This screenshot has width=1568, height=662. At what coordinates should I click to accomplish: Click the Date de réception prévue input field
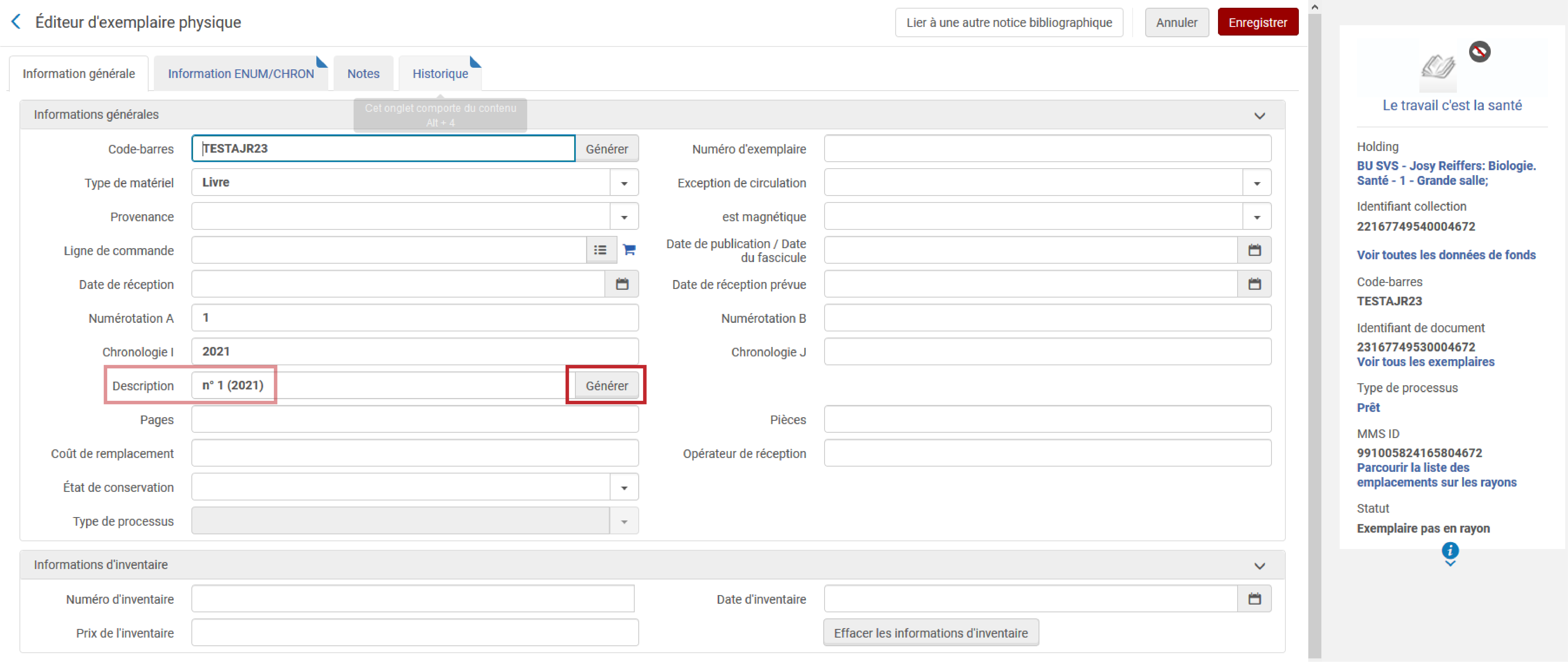[1031, 284]
